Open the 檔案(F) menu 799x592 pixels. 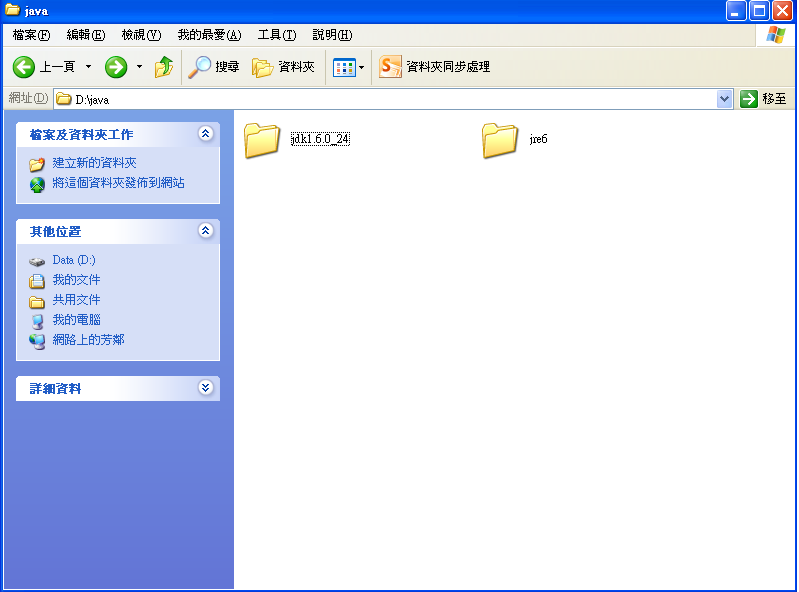point(31,35)
